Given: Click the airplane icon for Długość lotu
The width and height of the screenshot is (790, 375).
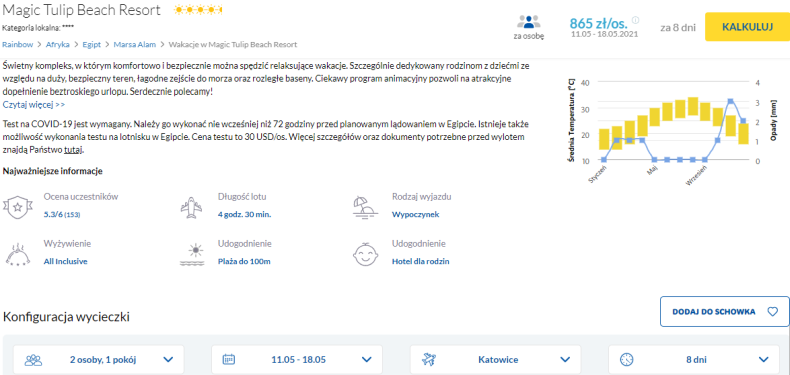Looking at the screenshot, I should [x=191, y=207].
